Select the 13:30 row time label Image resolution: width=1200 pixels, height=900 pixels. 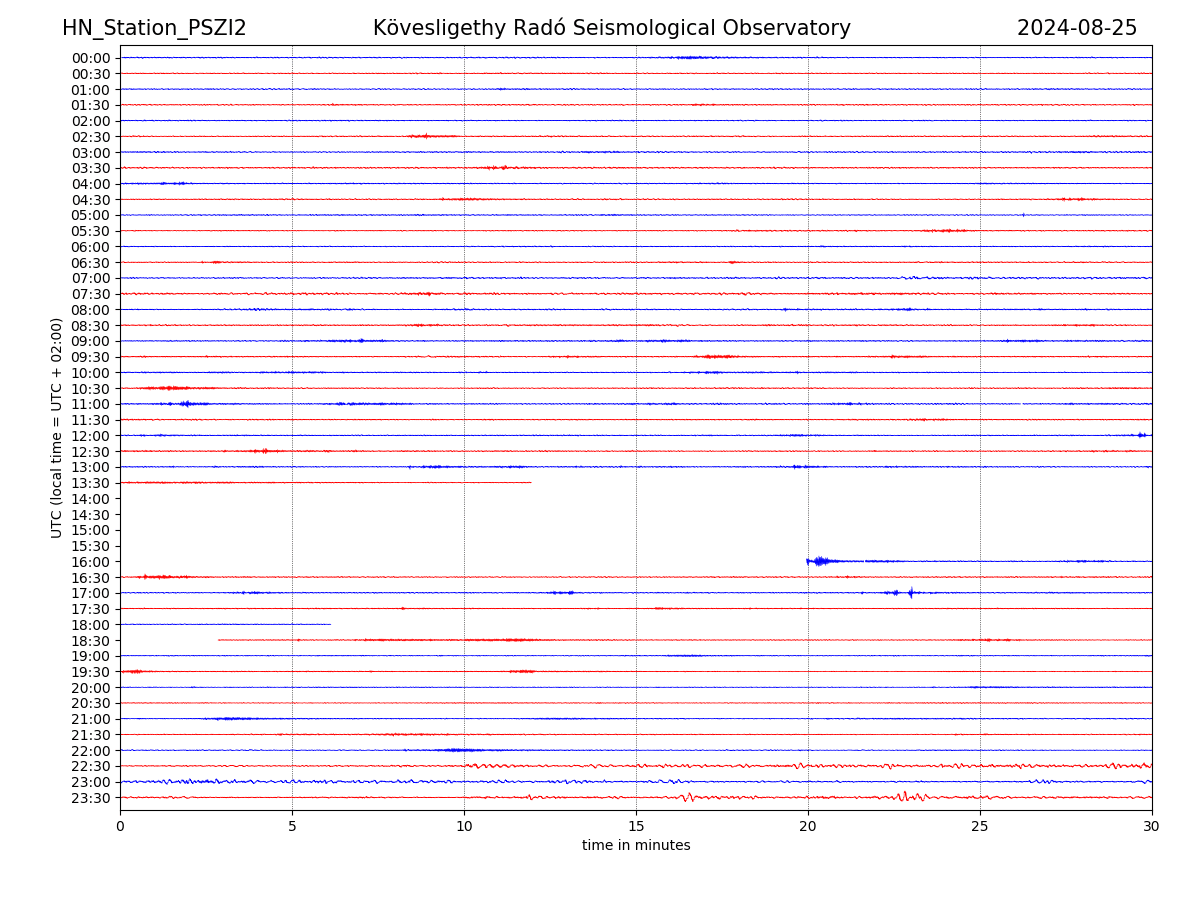point(90,483)
